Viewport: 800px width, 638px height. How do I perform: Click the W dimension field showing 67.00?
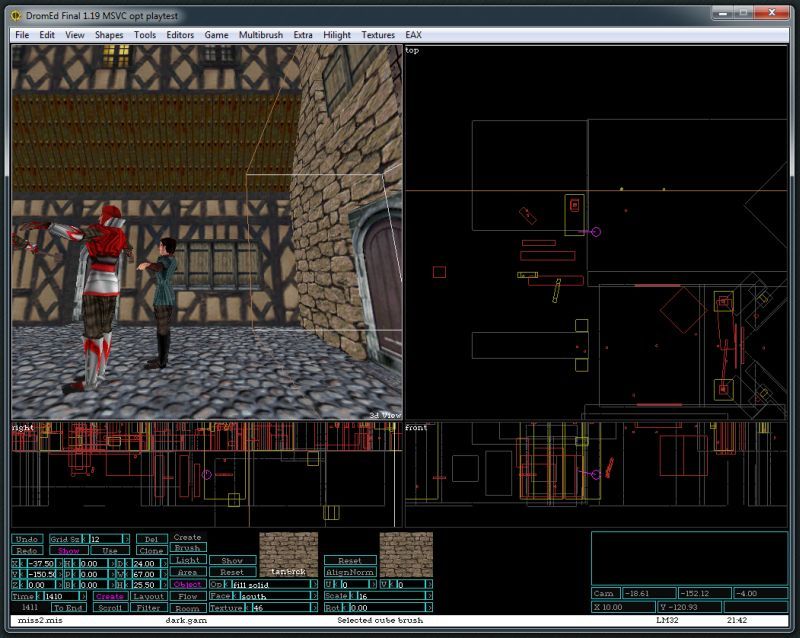(x=146, y=574)
